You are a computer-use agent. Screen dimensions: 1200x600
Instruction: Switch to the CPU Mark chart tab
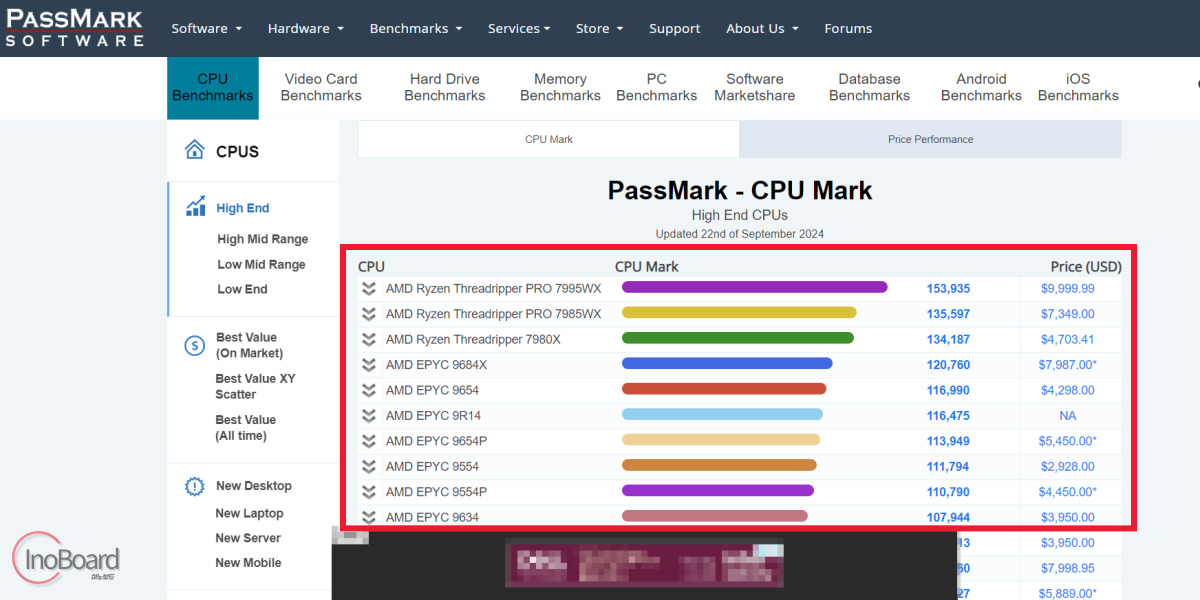click(x=549, y=139)
